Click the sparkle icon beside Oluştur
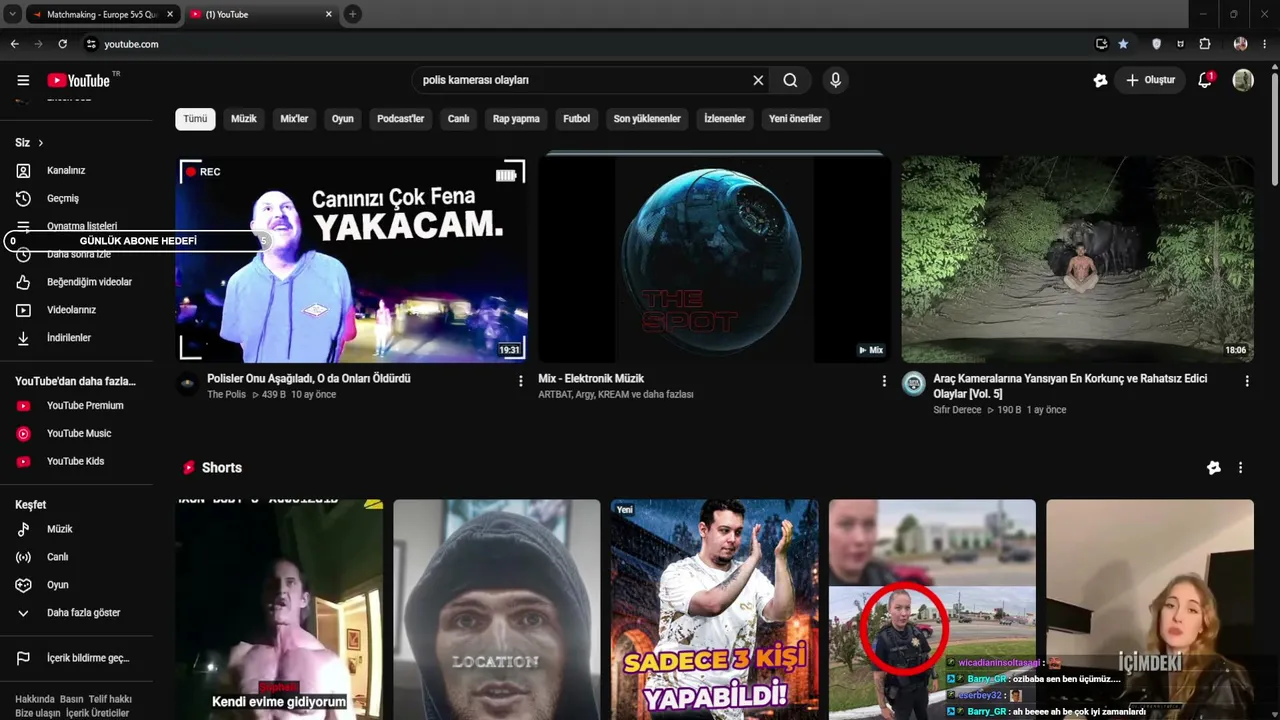This screenshot has height=720, width=1280. tap(1100, 80)
